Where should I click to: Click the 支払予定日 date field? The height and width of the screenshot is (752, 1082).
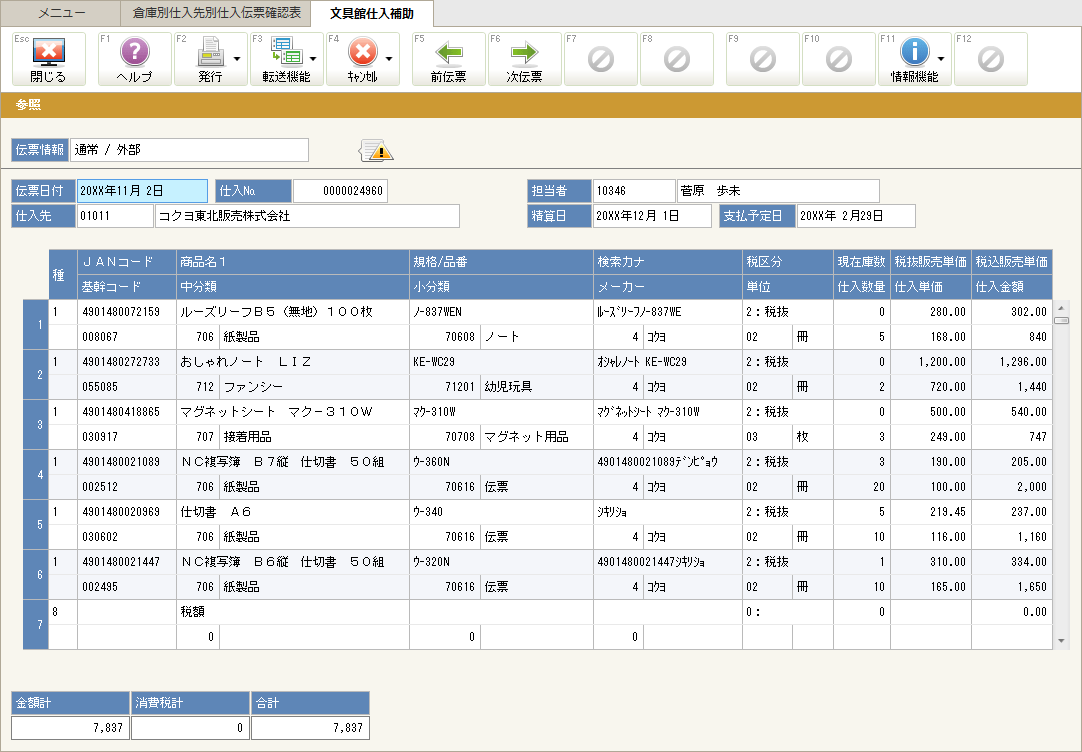click(x=856, y=216)
